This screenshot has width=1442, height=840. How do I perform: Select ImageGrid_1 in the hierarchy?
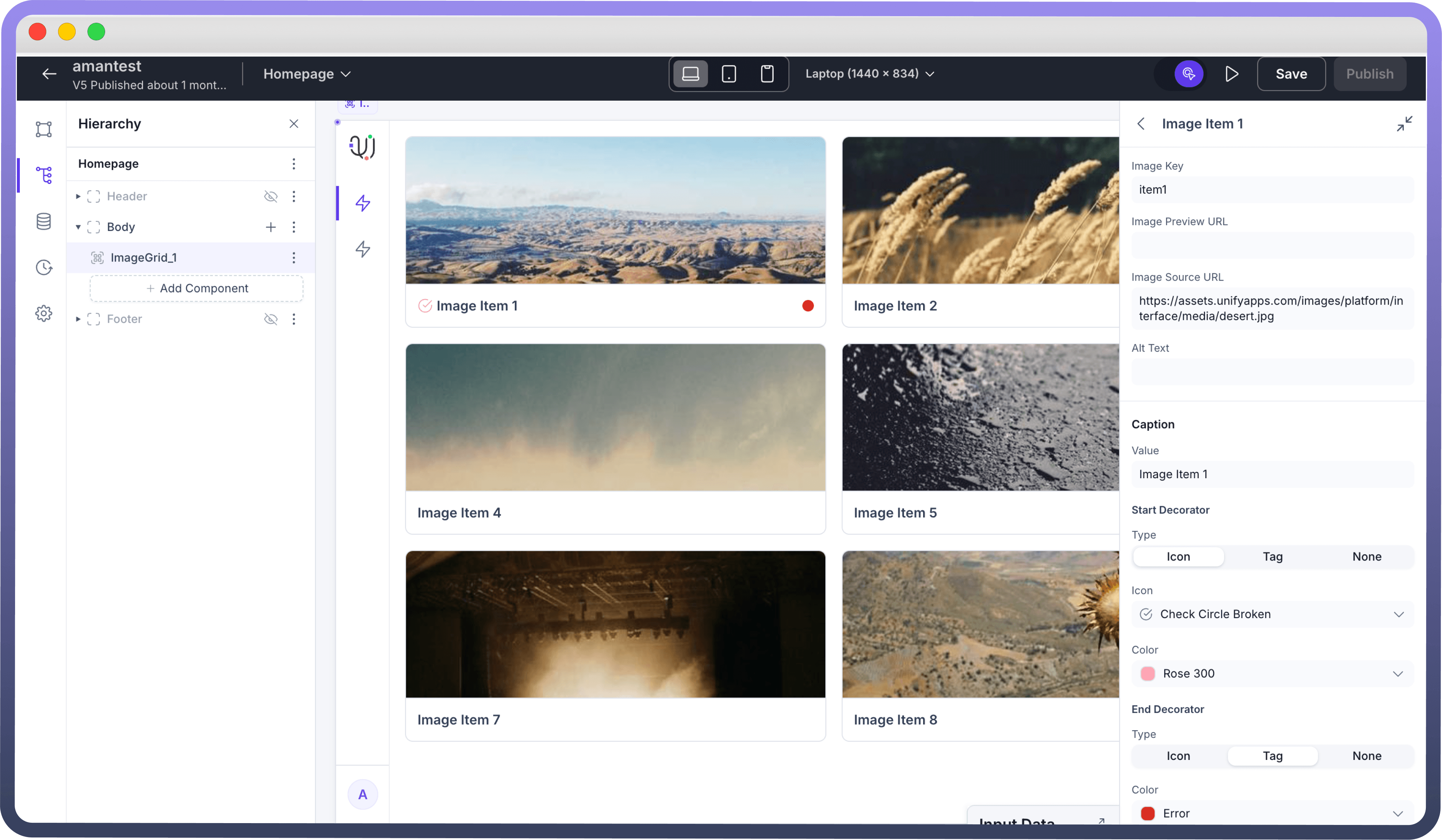click(144, 257)
